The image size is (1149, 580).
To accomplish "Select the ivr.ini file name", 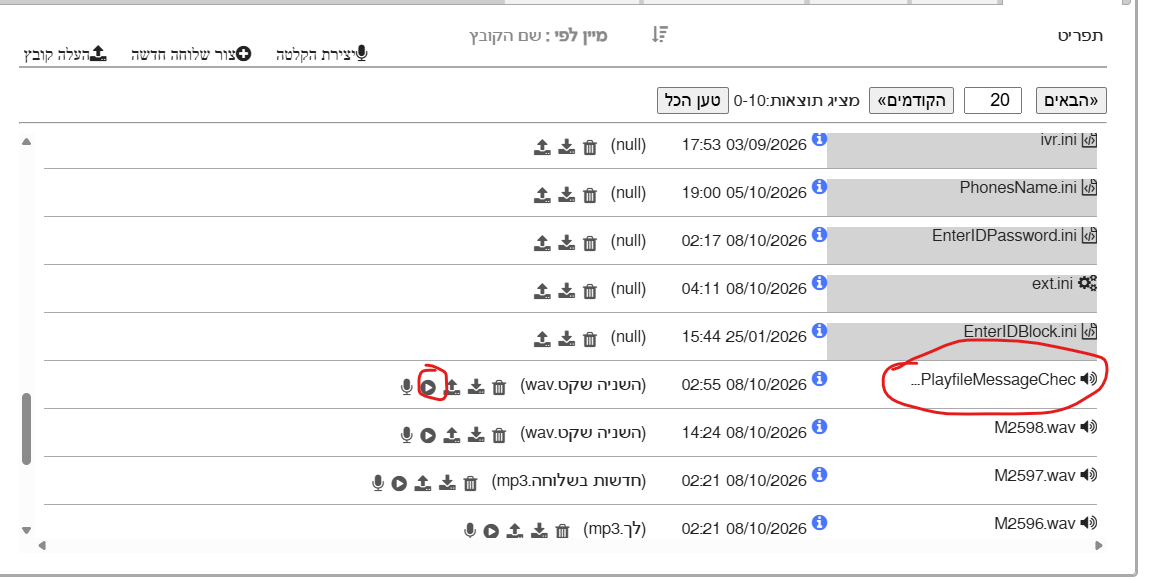I will point(1058,139).
